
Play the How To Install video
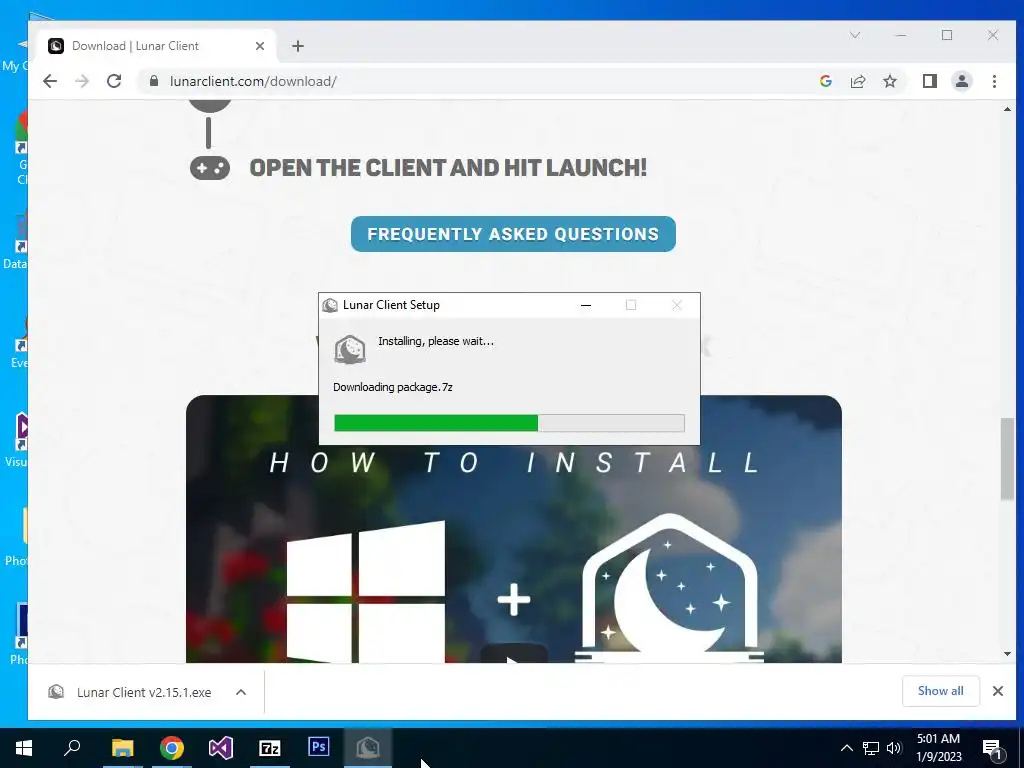[514, 655]
